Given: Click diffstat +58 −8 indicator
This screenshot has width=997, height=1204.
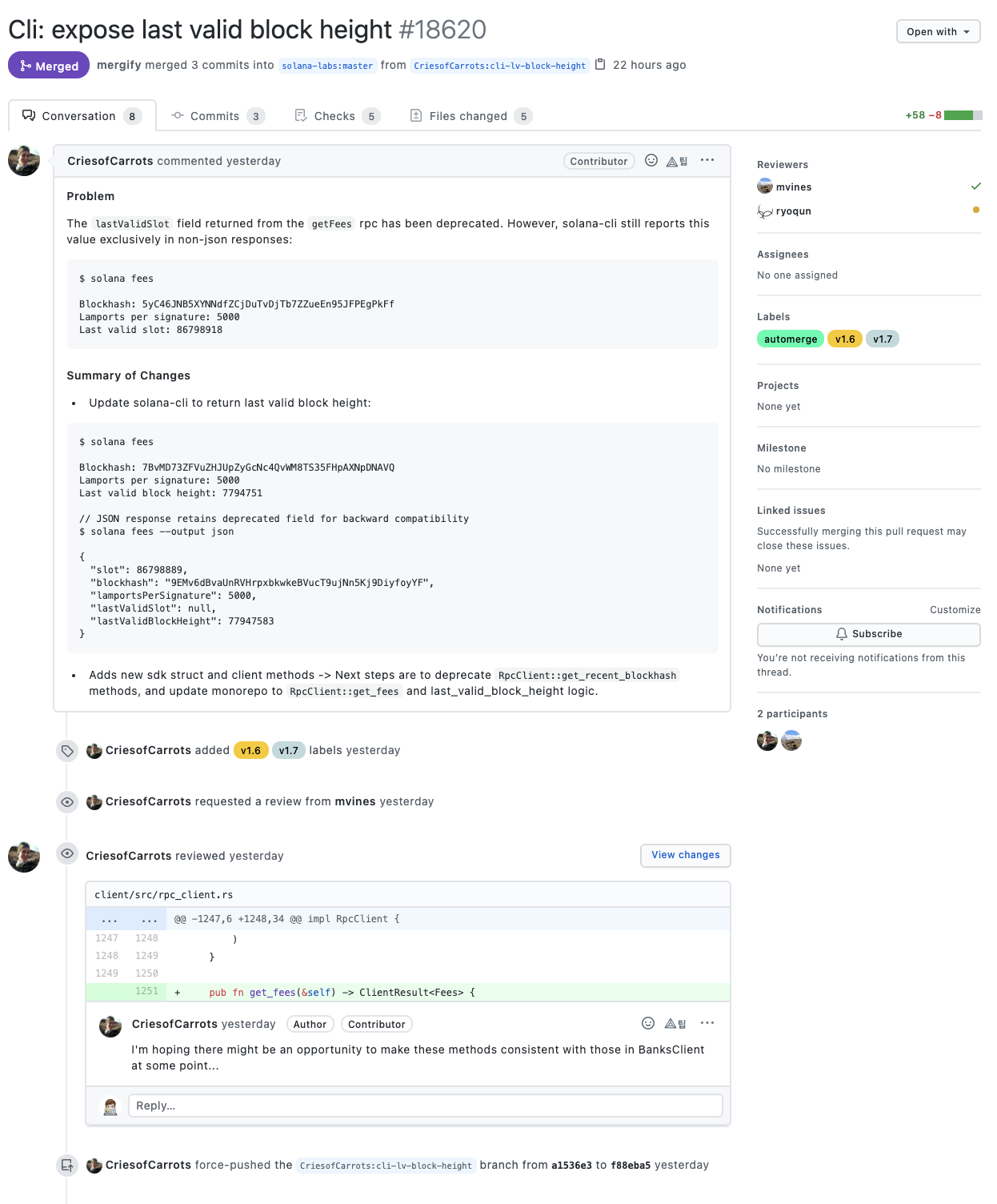Looking at the screenshot, I should pos(943,115).
